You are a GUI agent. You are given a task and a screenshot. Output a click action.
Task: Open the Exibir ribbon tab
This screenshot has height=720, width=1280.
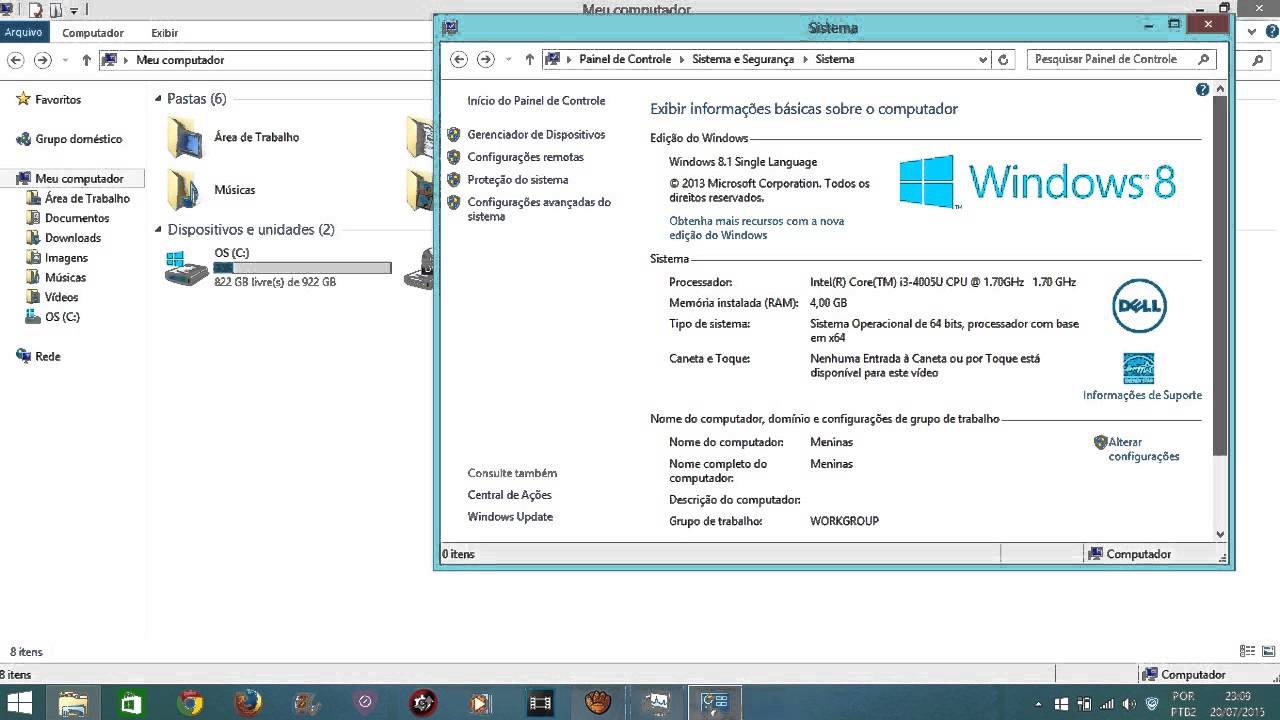pyautogui.click(x=165, y=32)
